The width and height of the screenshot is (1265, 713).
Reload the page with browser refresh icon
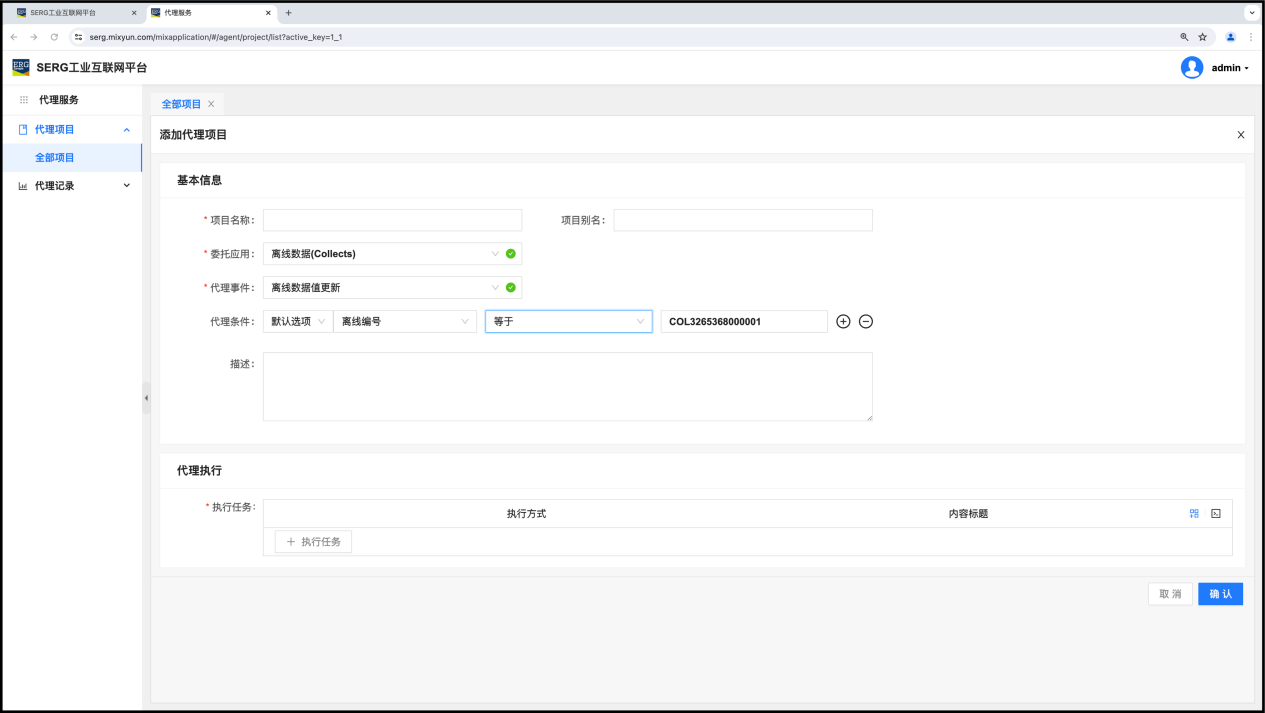click(54, 37)
